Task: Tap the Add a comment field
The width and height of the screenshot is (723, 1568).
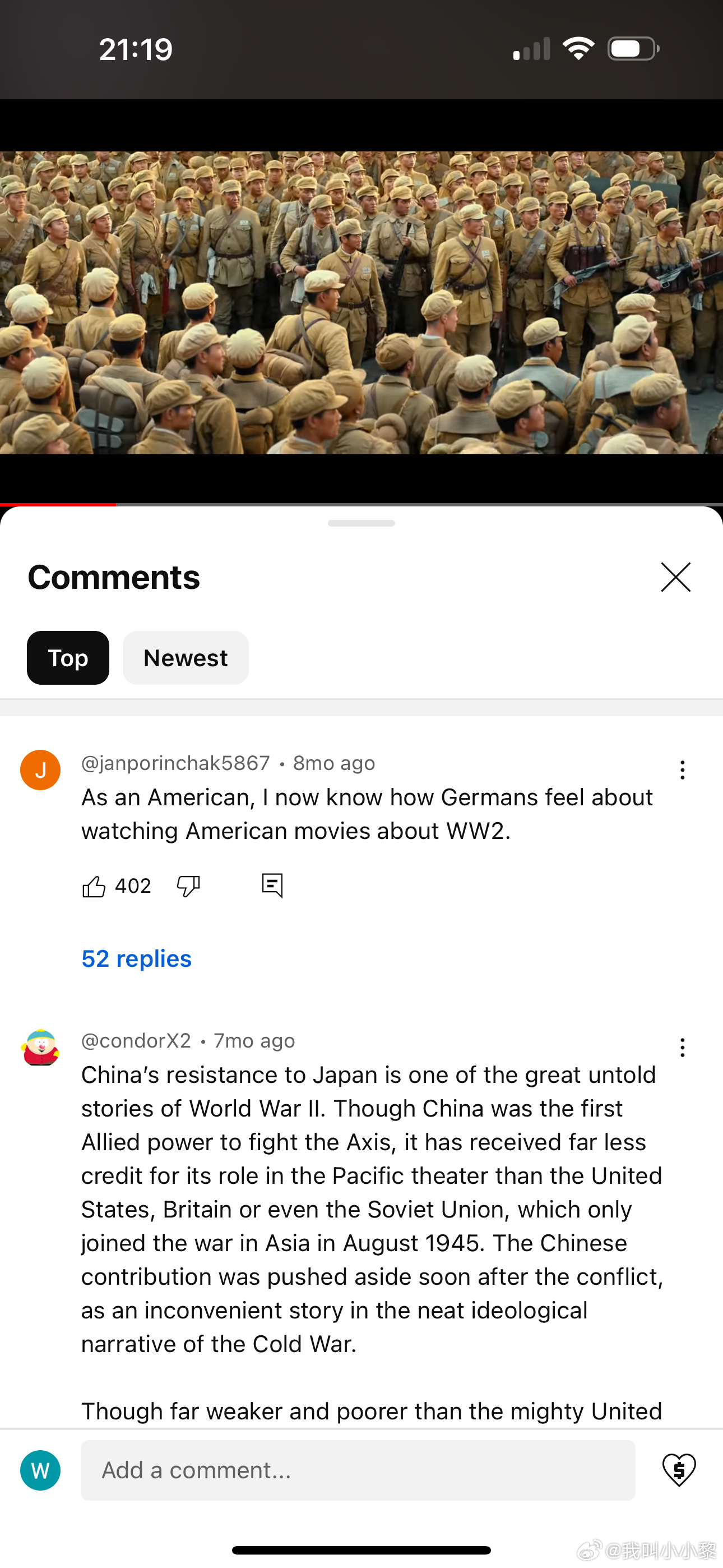Action: [x=358, y=1470]
